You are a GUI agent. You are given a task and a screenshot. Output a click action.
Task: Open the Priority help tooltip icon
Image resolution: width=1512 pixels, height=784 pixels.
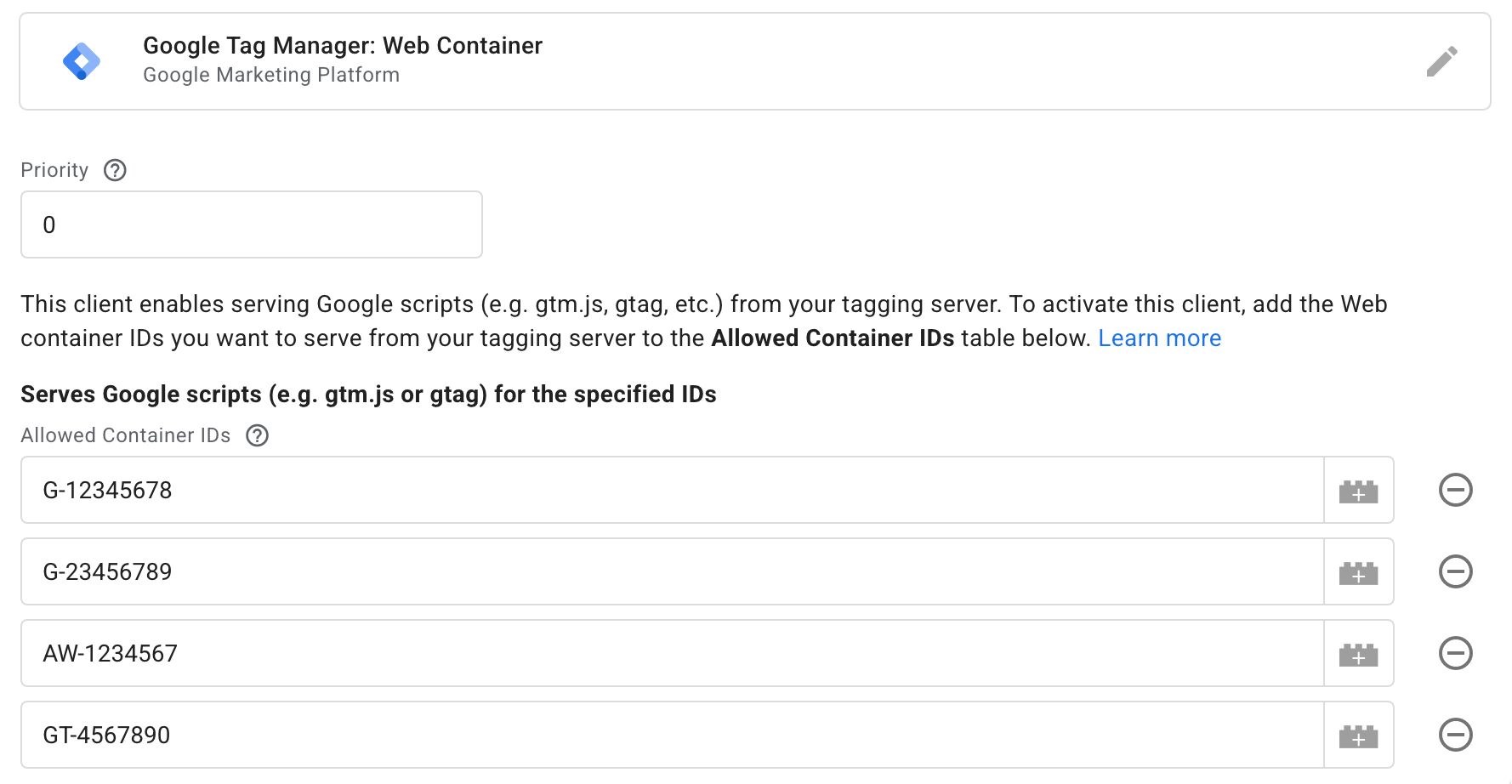point(115,170)
